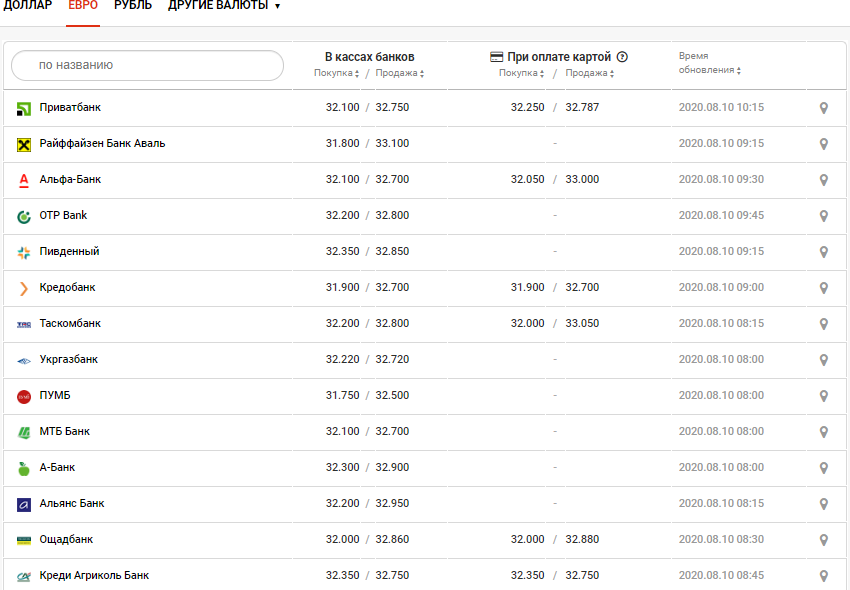Show ПУМБ location via map pin
Screen dimensions: 850x590
pyautogui.click(x=823, y=396)
